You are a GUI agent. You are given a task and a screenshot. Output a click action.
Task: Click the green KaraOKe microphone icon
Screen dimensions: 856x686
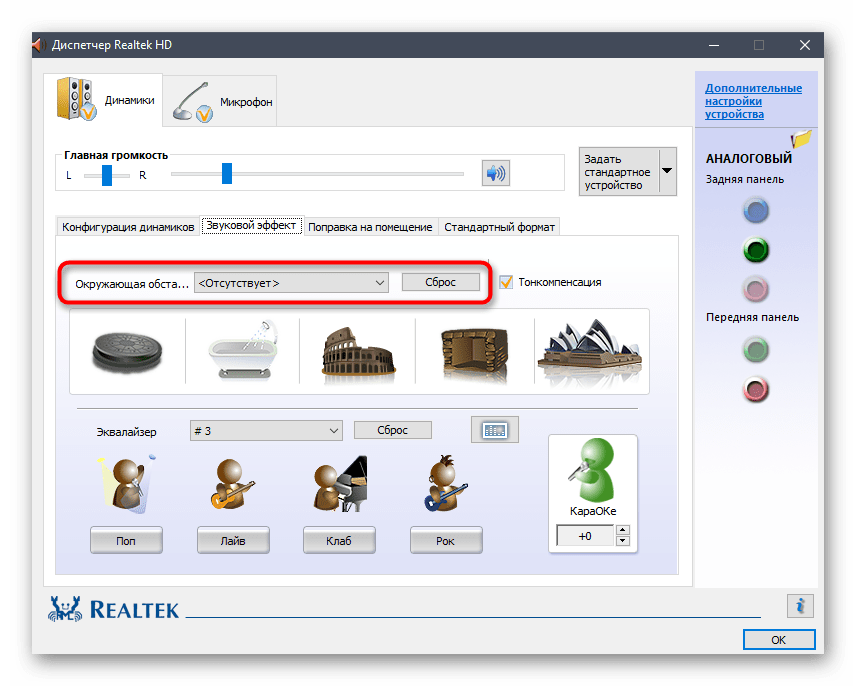592,472
